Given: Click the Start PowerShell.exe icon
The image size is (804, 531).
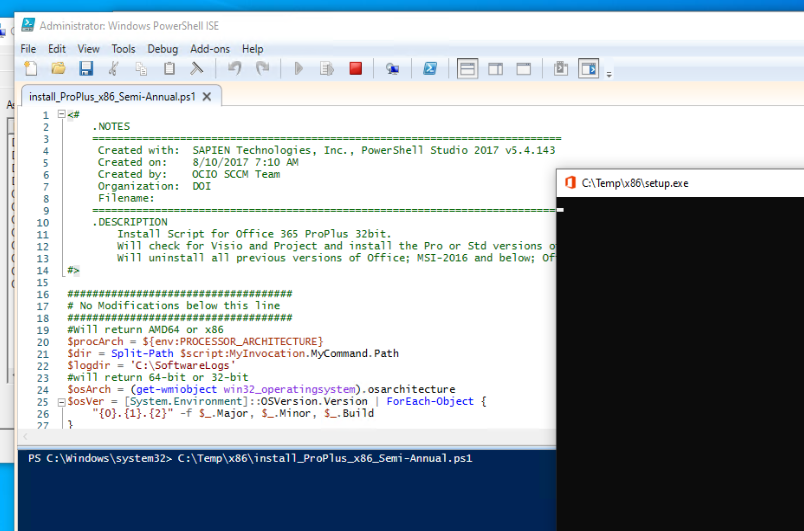Looking at the screenshot, I should click(x=430, y=68).
